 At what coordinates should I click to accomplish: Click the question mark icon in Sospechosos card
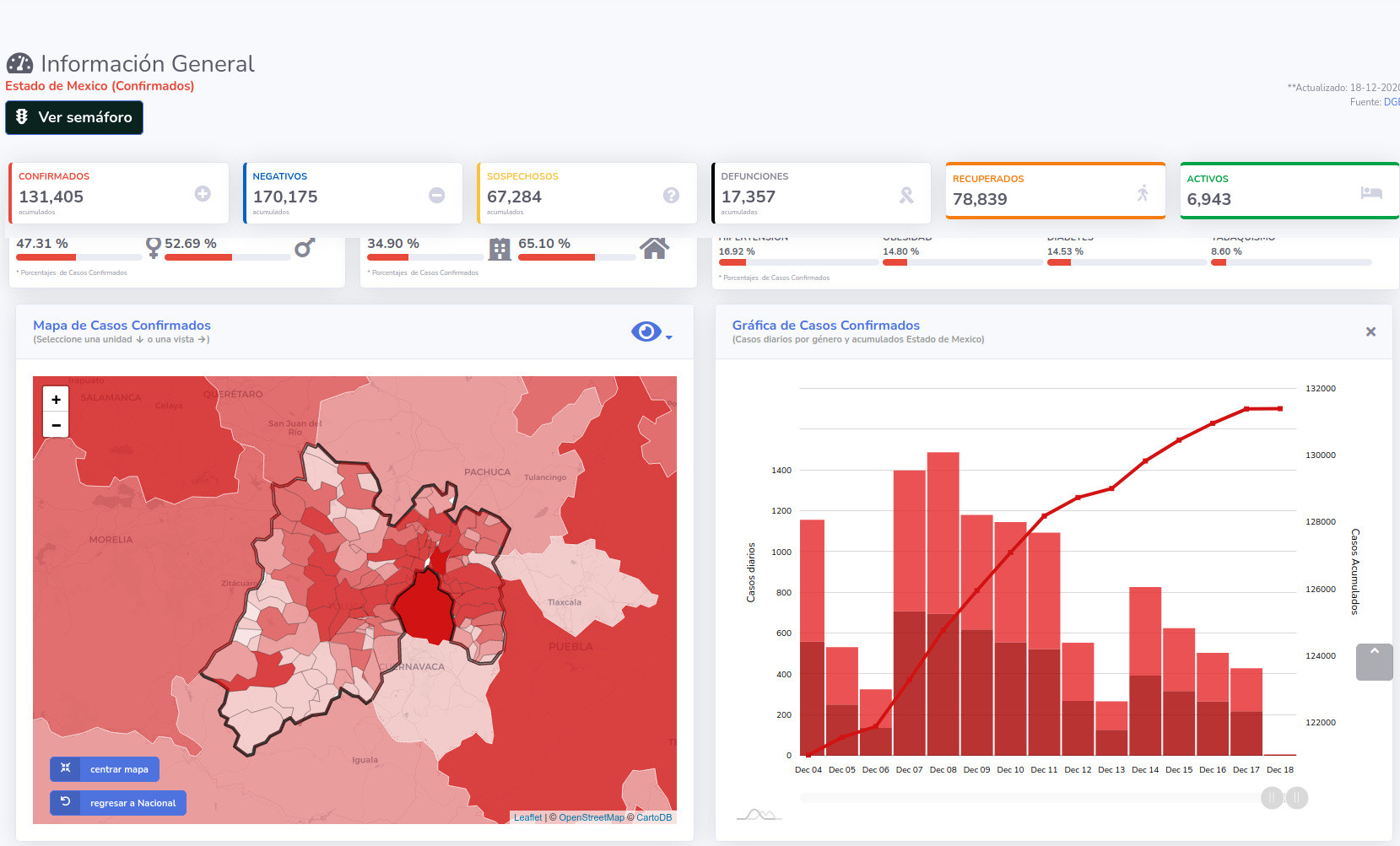(x=671, y=195)
